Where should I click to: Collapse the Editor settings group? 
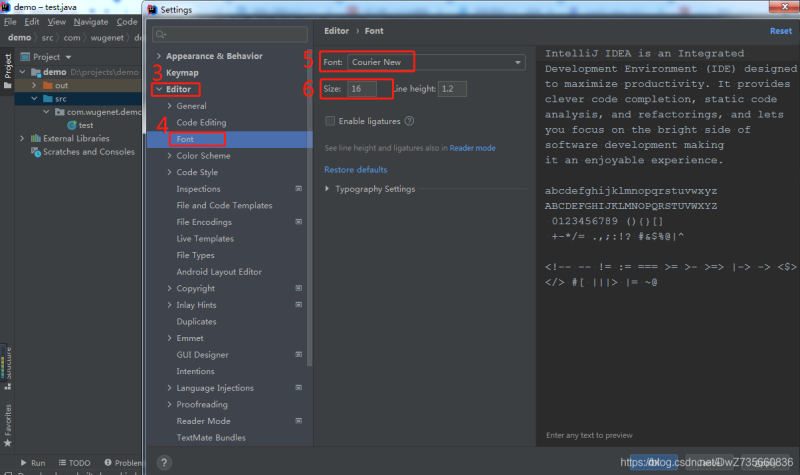[x=159, y=89]
